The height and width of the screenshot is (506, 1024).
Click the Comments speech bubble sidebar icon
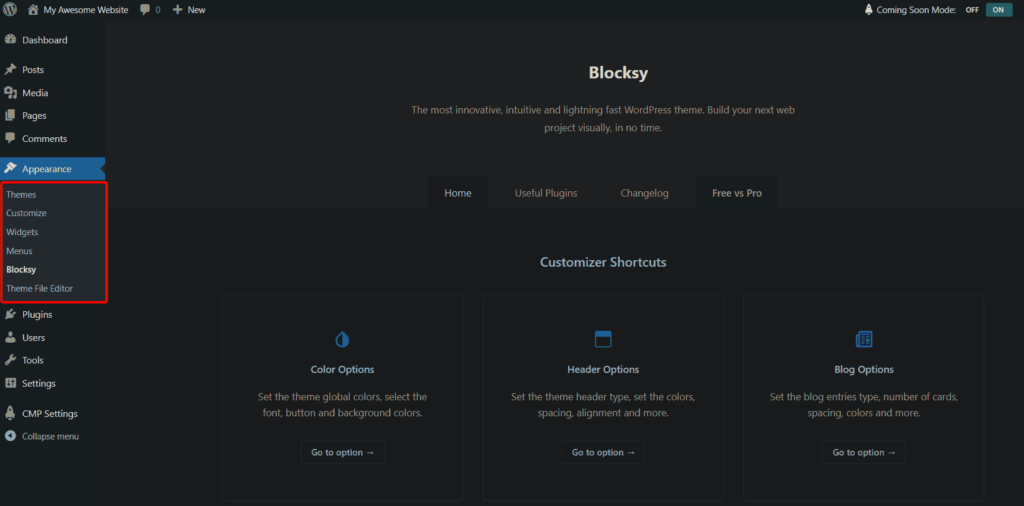(x=10, y=138)
